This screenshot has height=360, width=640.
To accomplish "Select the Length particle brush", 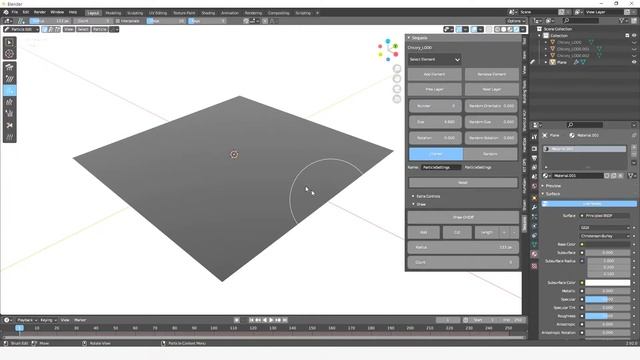I will point(10,102).
